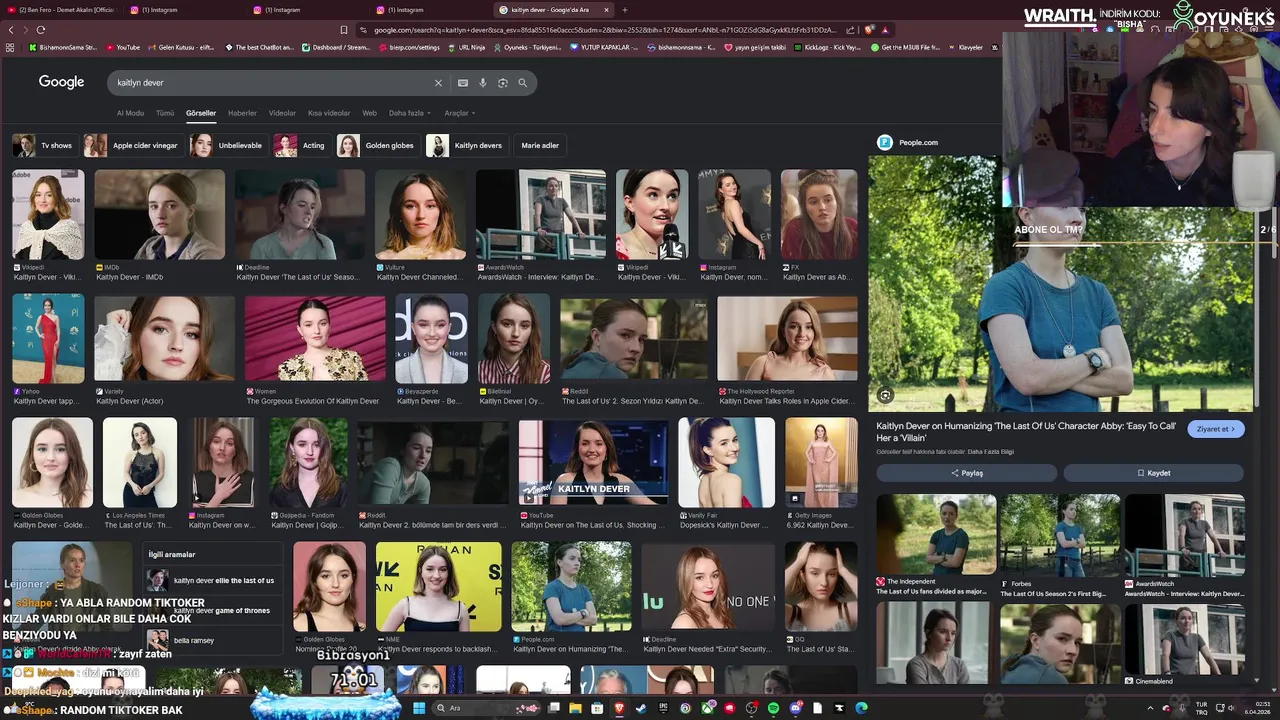Open the Haberler results tab
The image size is (1280, 720).
pyautogui.click(x=242, y=113)
